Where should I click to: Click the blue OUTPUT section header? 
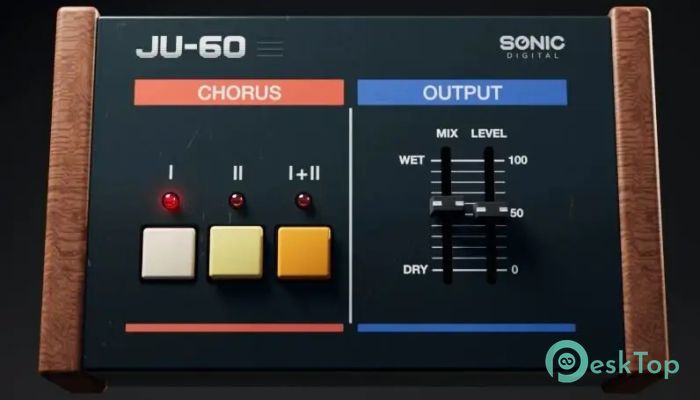point(462,92)
